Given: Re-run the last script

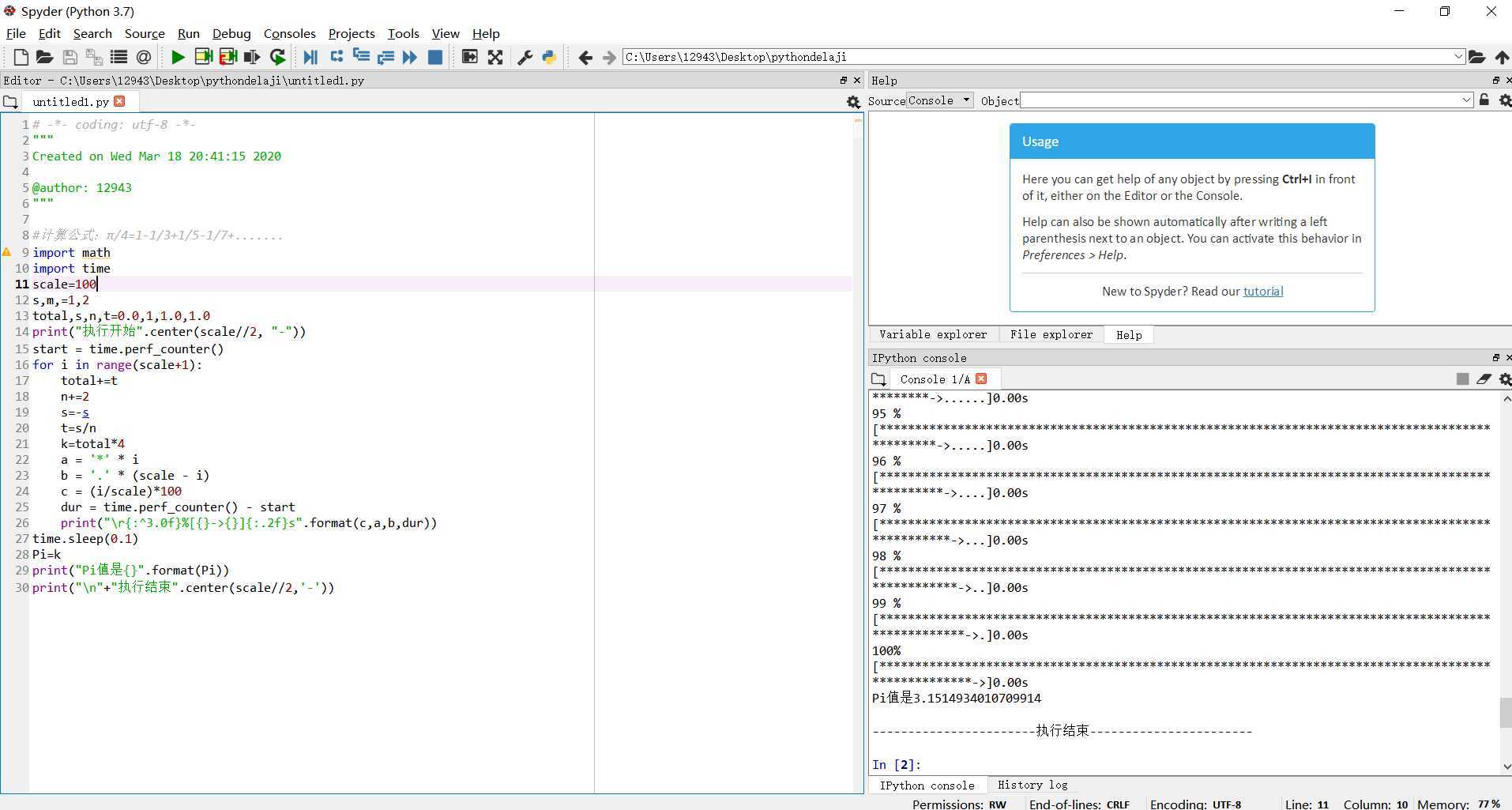Looking at the screenshot, I should click(x=277, y=57).
